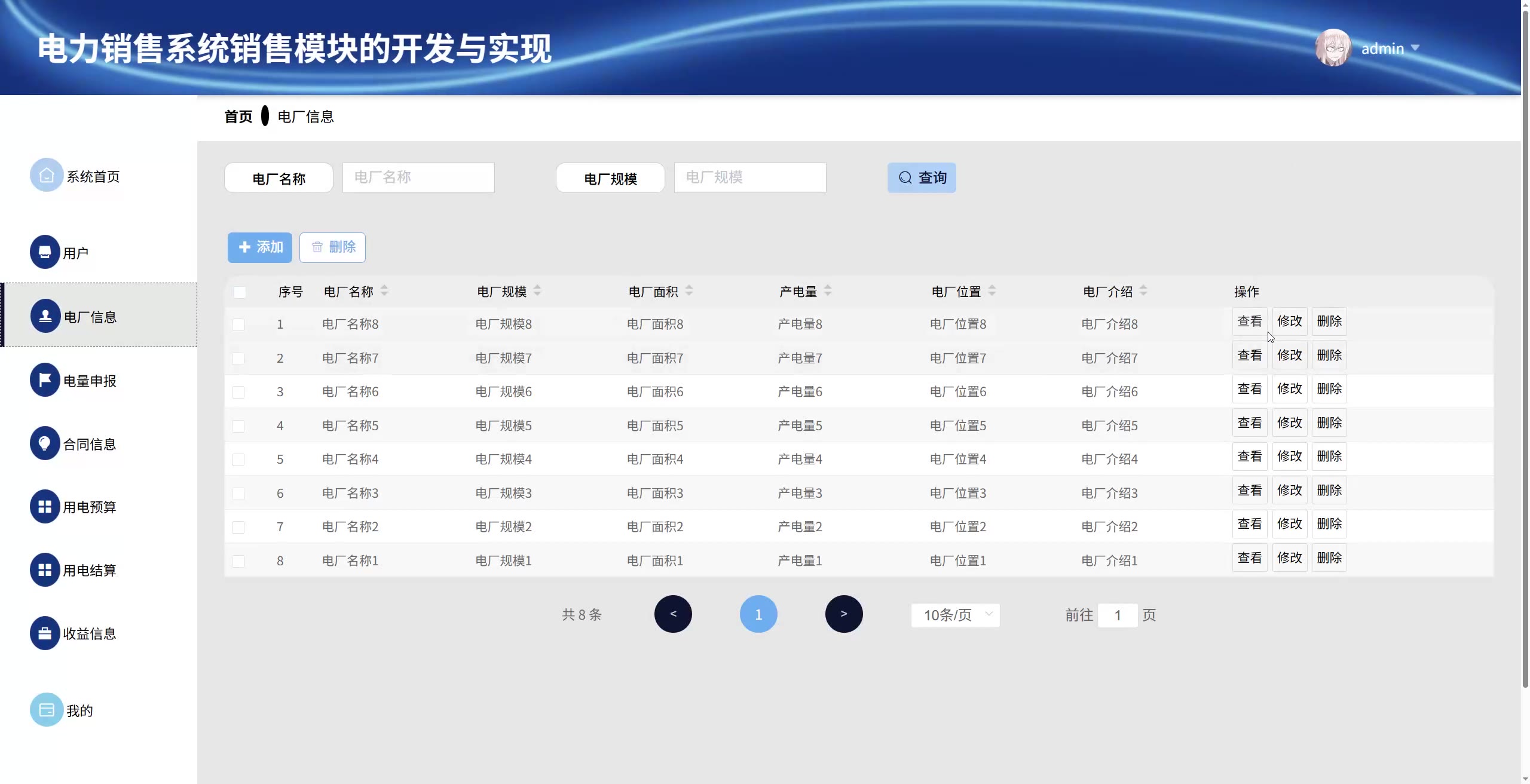Click the 用电预算 grid icon
The height and width of the screenshot is (784, 1530).
pyautogui.click(x=45, y=507)
